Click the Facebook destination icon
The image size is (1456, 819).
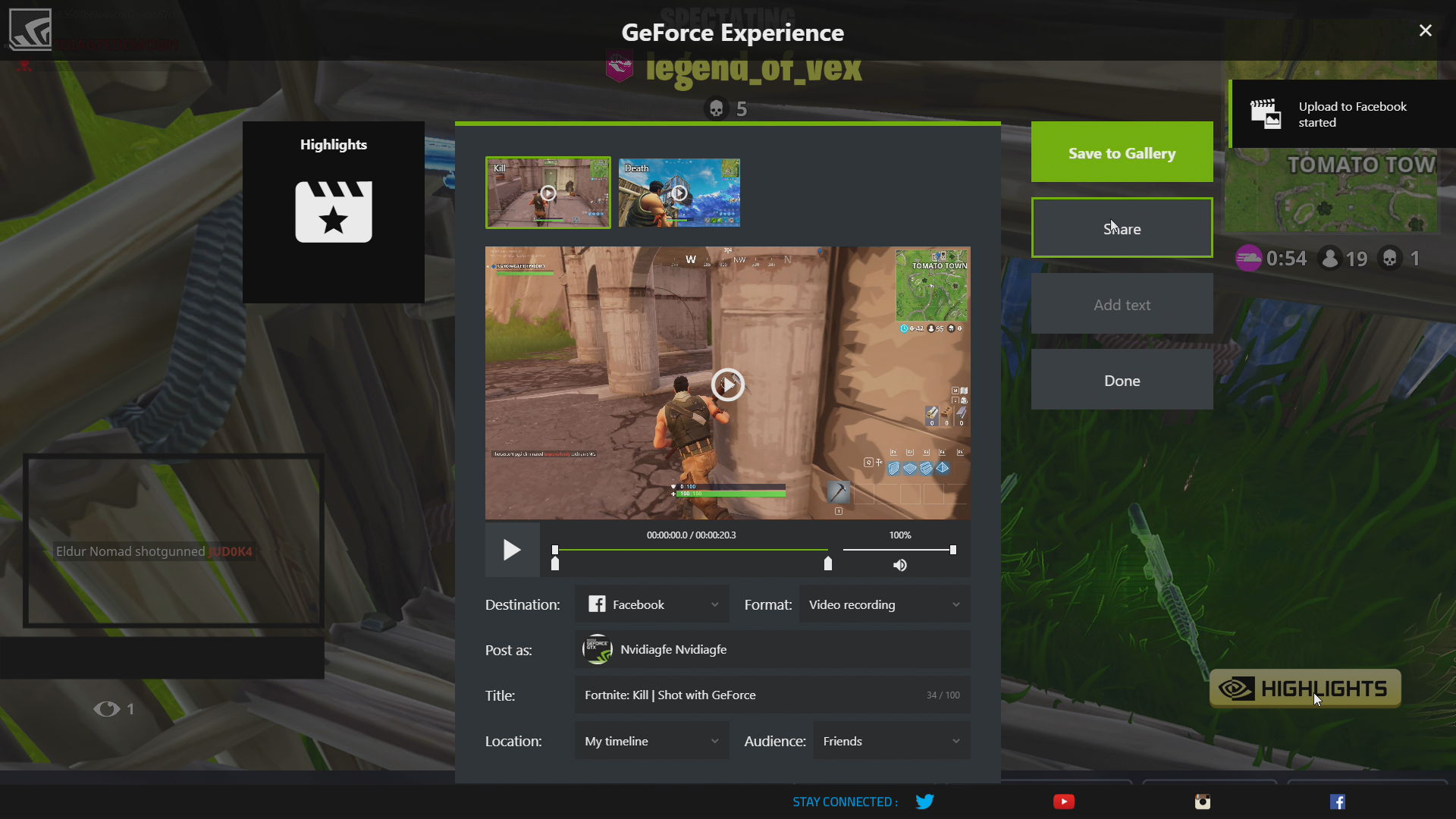point(595,604)
